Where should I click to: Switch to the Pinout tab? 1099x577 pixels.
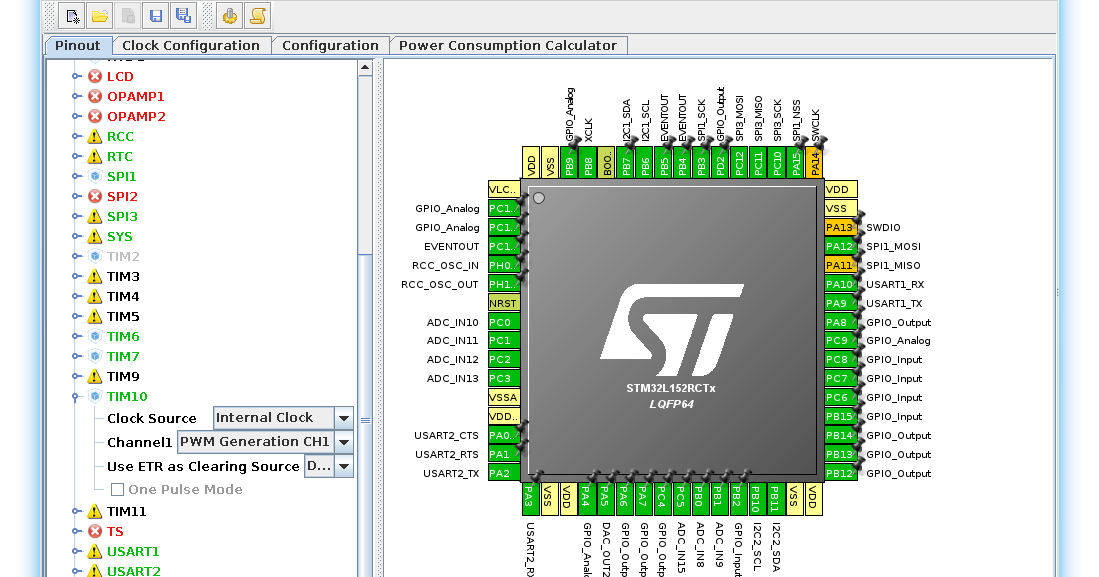(x=78, y=46)
